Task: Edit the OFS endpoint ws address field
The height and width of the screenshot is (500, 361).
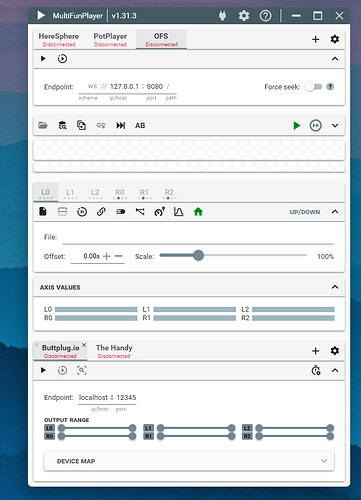Action: (x=128, y=87)
